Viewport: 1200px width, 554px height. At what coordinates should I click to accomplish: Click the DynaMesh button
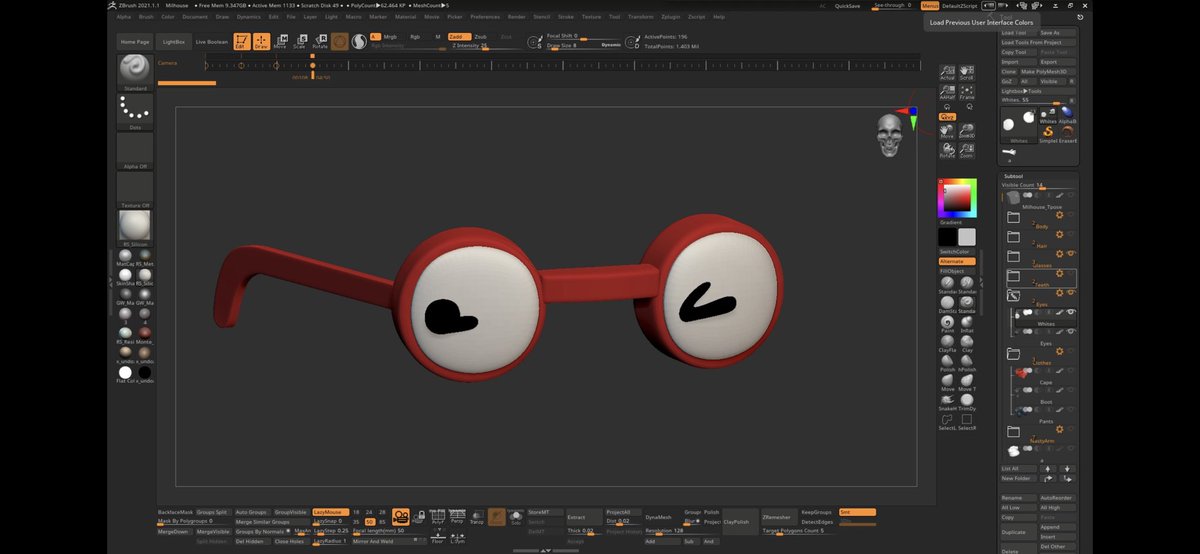click(x=659, y=517)
